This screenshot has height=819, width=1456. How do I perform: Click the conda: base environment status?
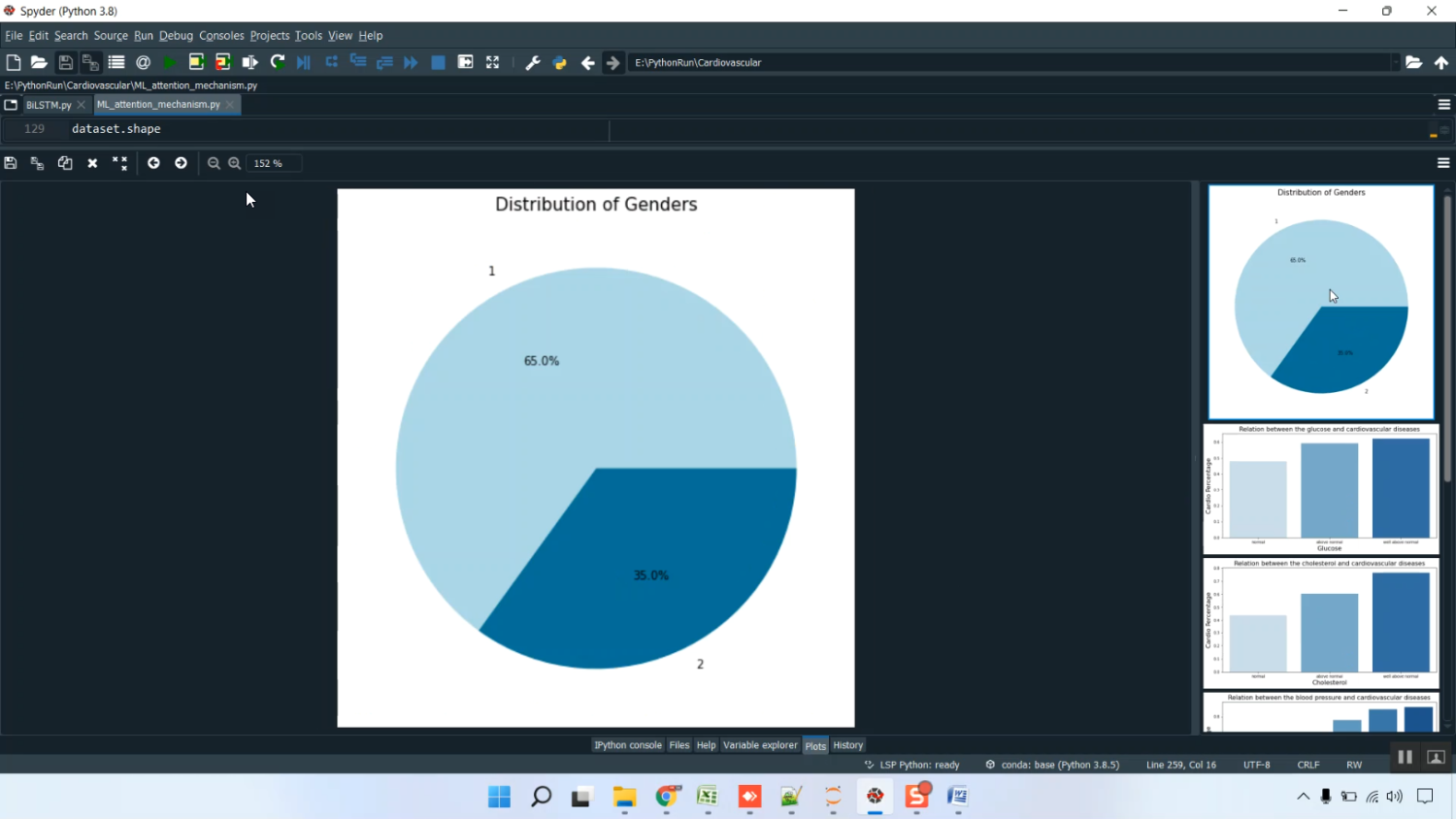1059,765
